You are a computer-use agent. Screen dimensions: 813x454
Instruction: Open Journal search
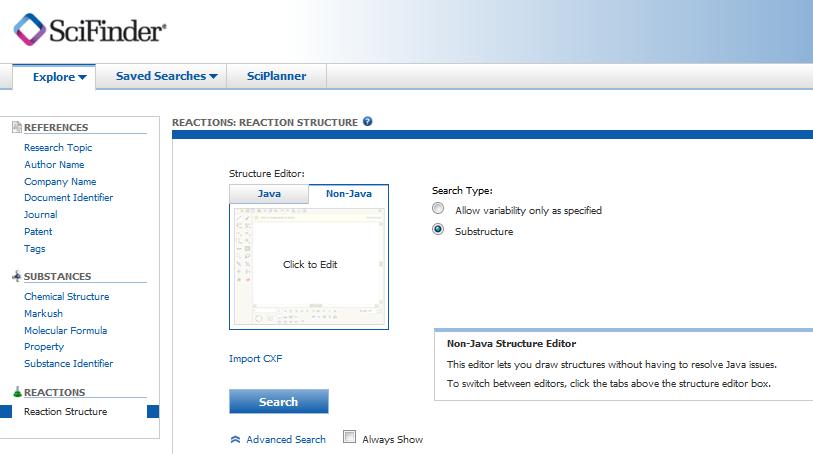40,215
